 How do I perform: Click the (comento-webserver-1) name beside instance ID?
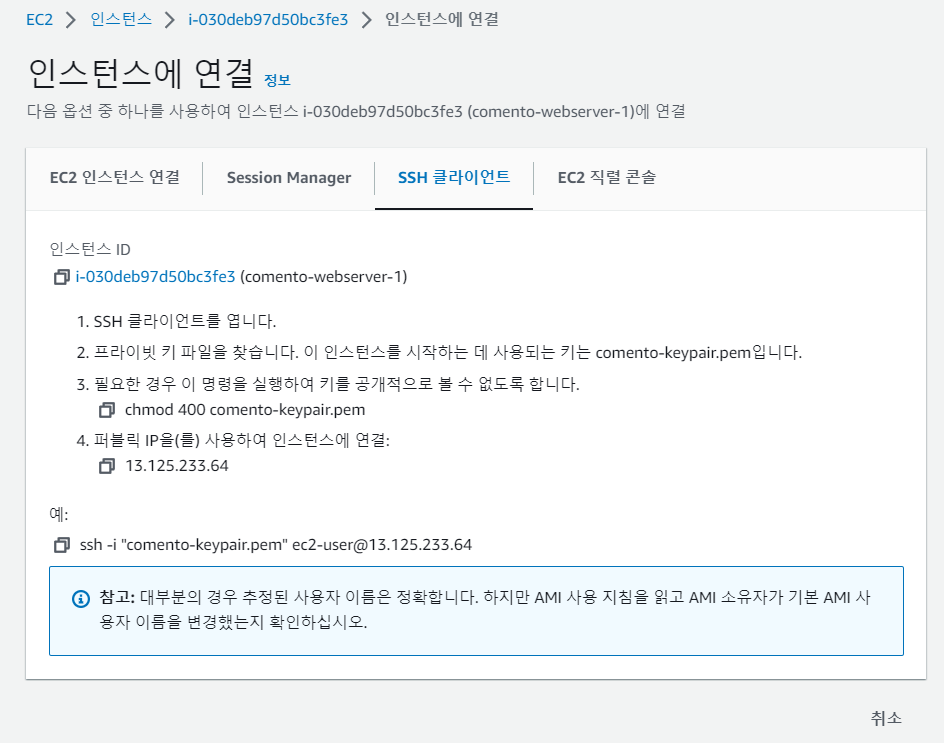point(324,277)
